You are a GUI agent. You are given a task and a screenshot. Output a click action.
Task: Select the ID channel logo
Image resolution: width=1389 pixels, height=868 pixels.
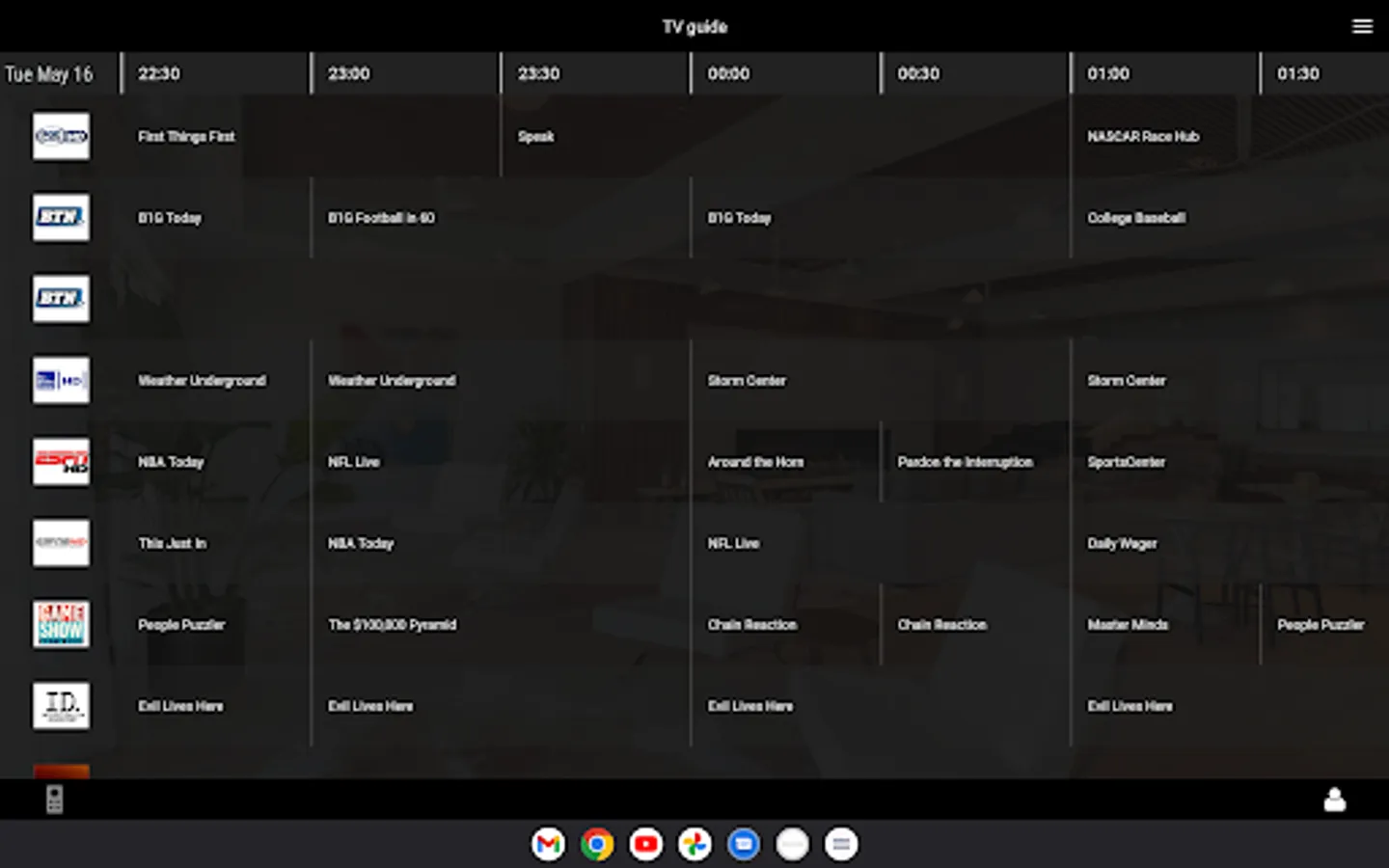(61, 706)
